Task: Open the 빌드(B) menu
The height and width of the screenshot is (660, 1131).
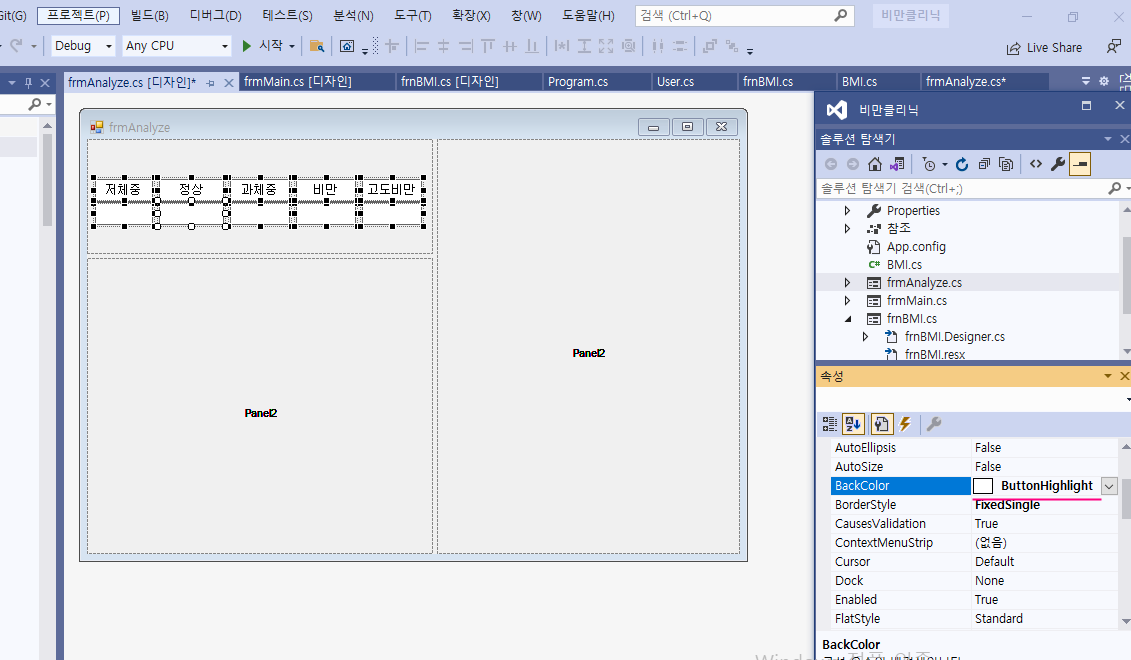Action: coord(150,15)
